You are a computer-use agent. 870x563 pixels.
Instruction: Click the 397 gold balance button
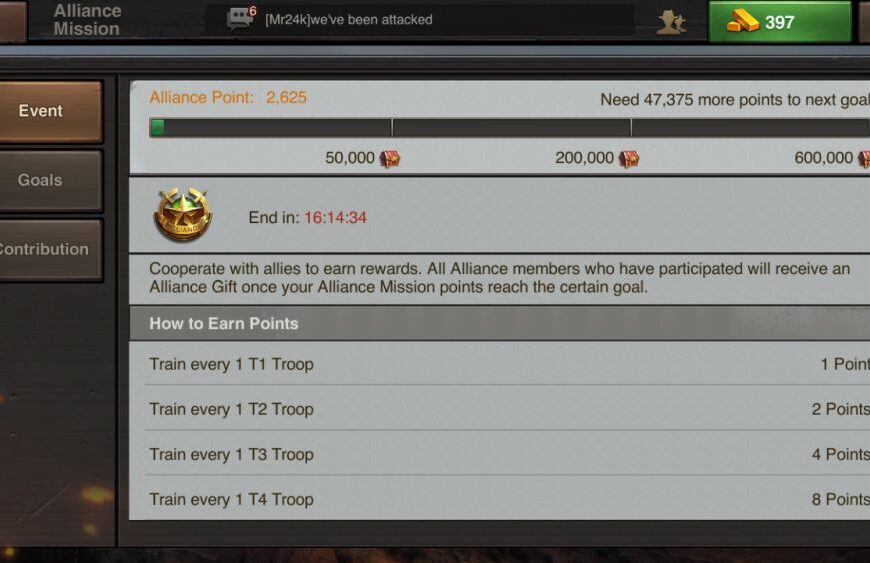[x=780, y=22]
